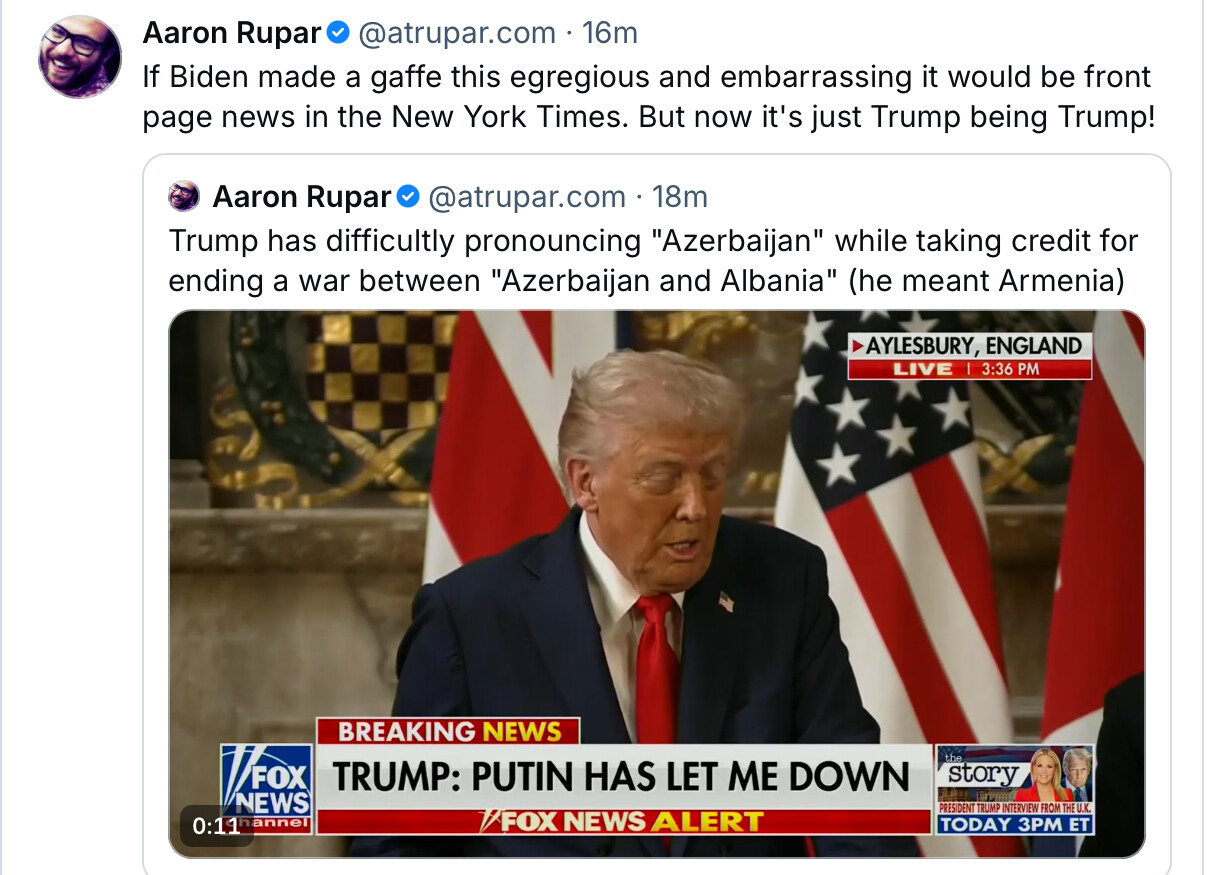
Task: Click the BREAKING NEWS banner in the video
Action: click(448, 731)
